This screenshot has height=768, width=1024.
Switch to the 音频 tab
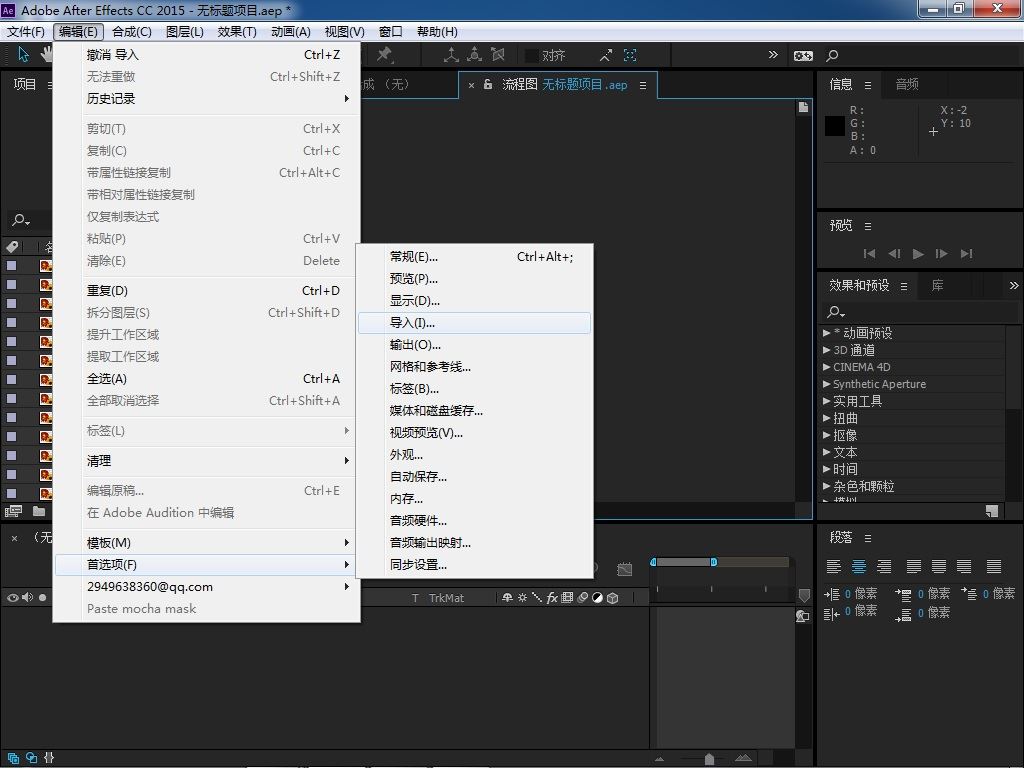[x=907, y=84]
